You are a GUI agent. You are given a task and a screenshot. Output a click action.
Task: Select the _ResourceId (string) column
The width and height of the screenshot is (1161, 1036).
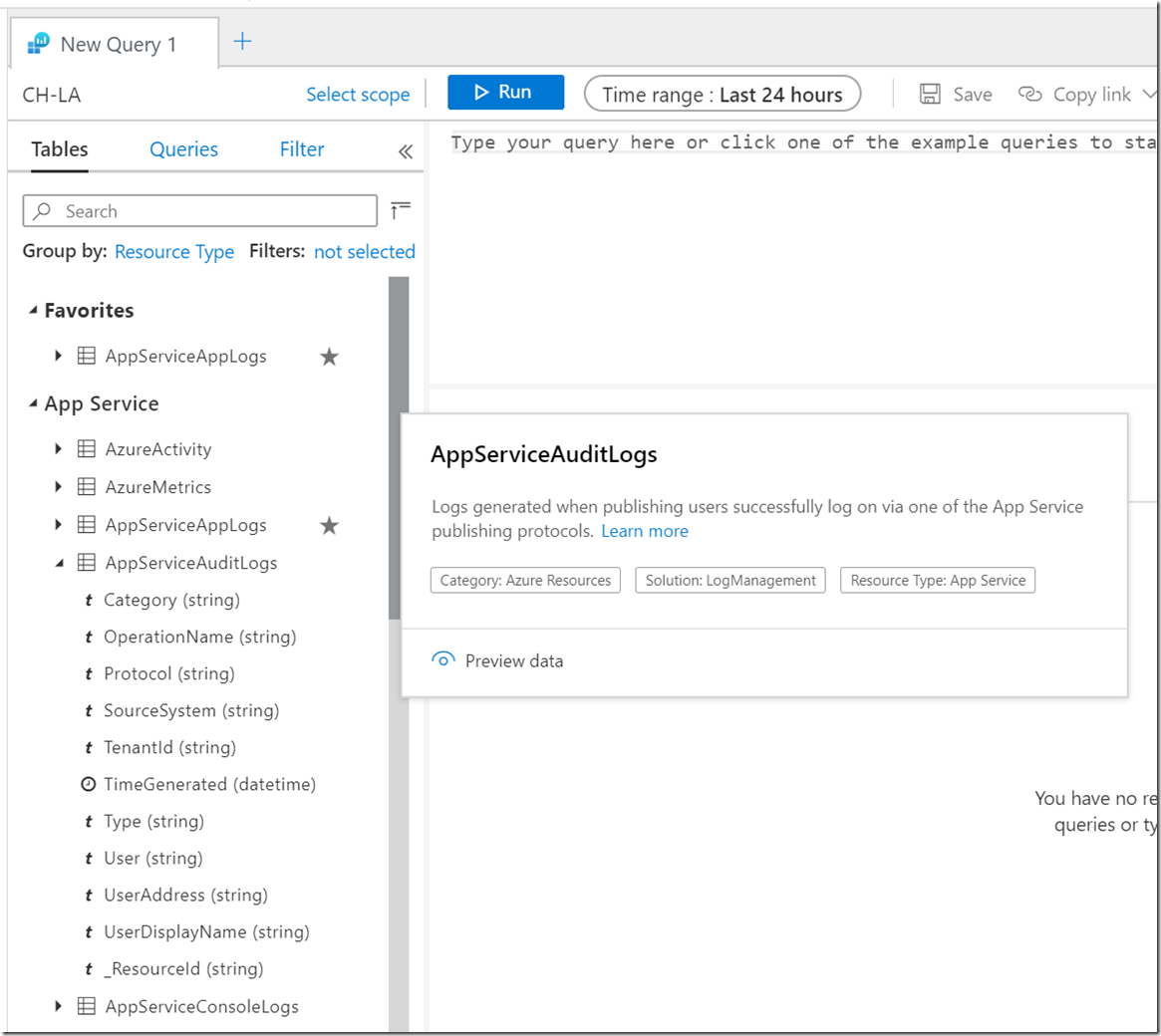183,968
